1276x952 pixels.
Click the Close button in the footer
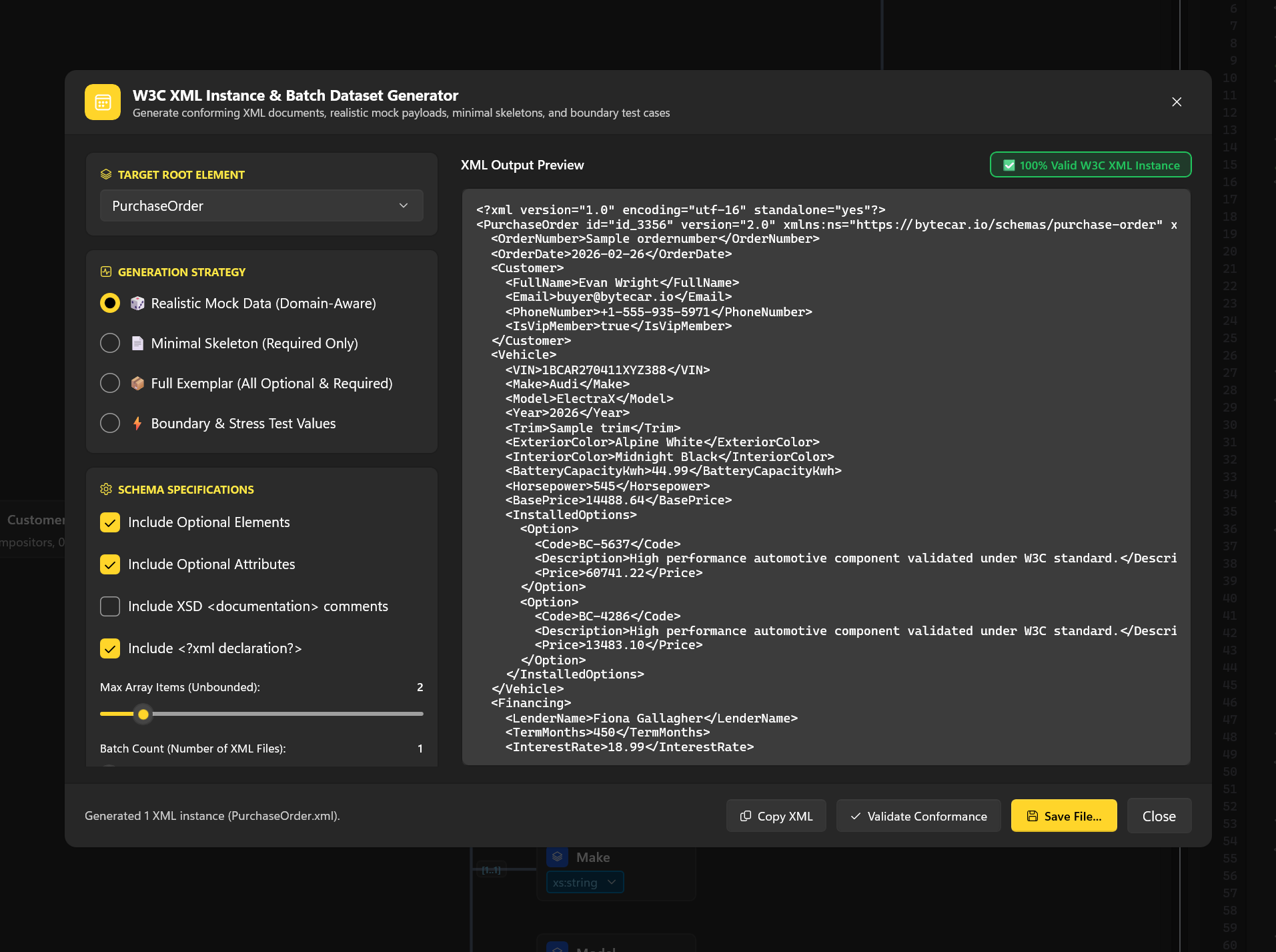1159,816
